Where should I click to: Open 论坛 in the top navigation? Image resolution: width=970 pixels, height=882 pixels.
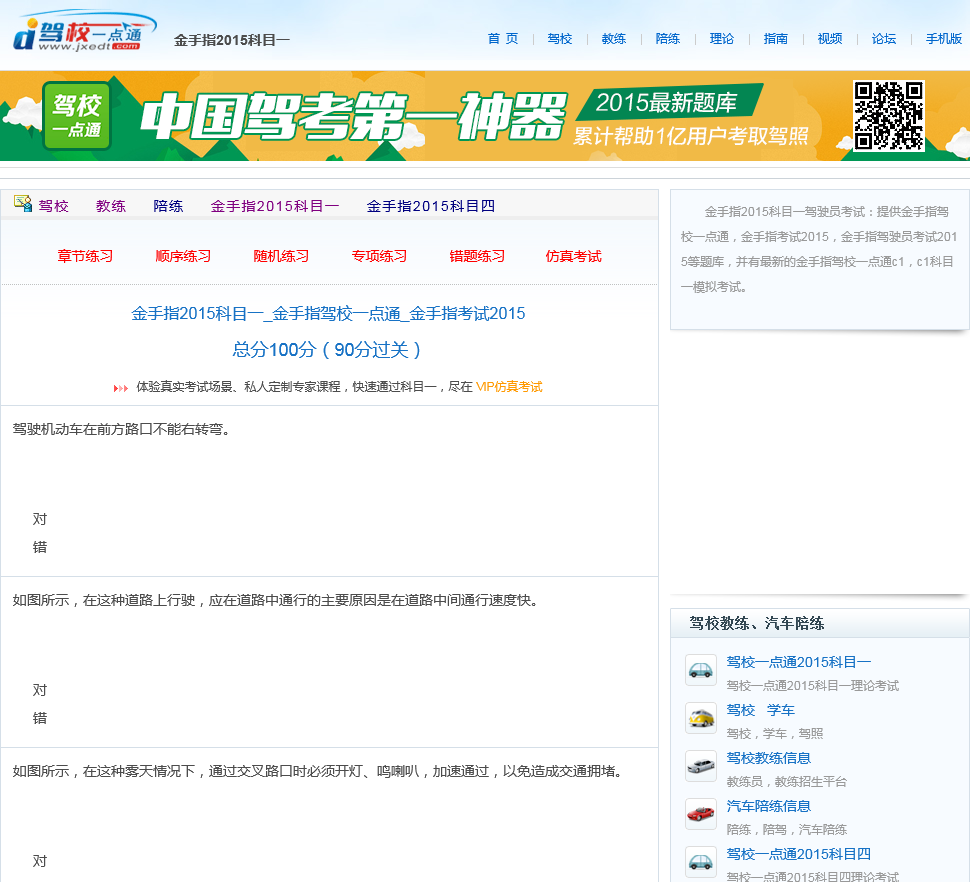tap(884, 39)
